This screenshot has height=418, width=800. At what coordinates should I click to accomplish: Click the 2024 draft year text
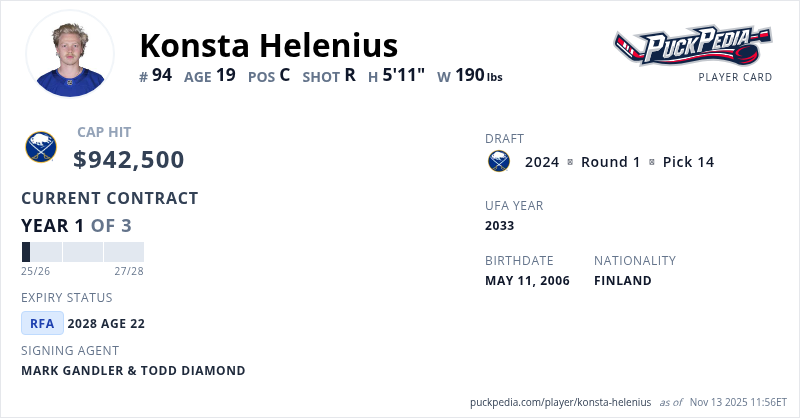[542, 162]
